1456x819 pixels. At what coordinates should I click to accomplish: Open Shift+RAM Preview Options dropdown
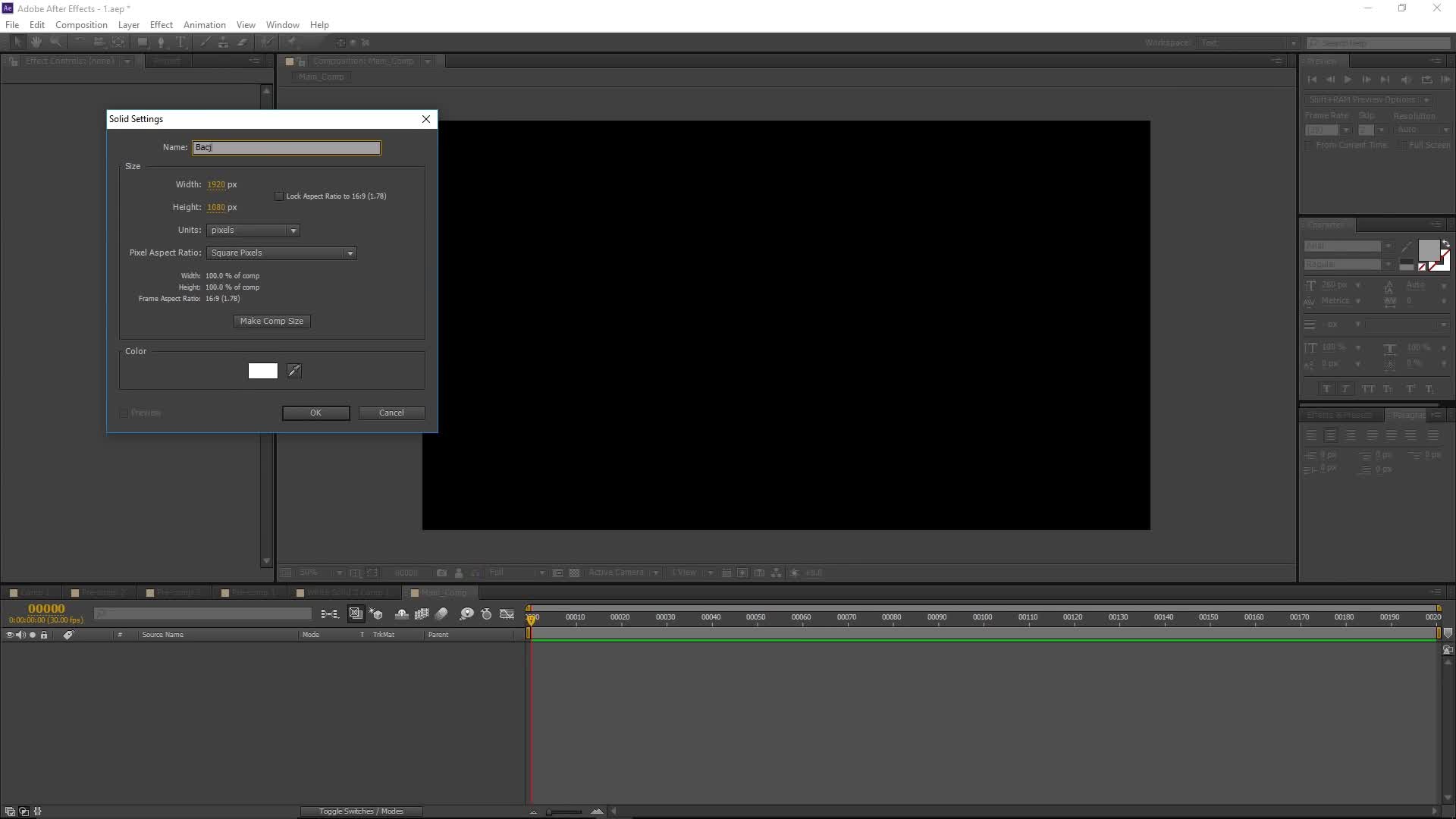(1369, 100)
